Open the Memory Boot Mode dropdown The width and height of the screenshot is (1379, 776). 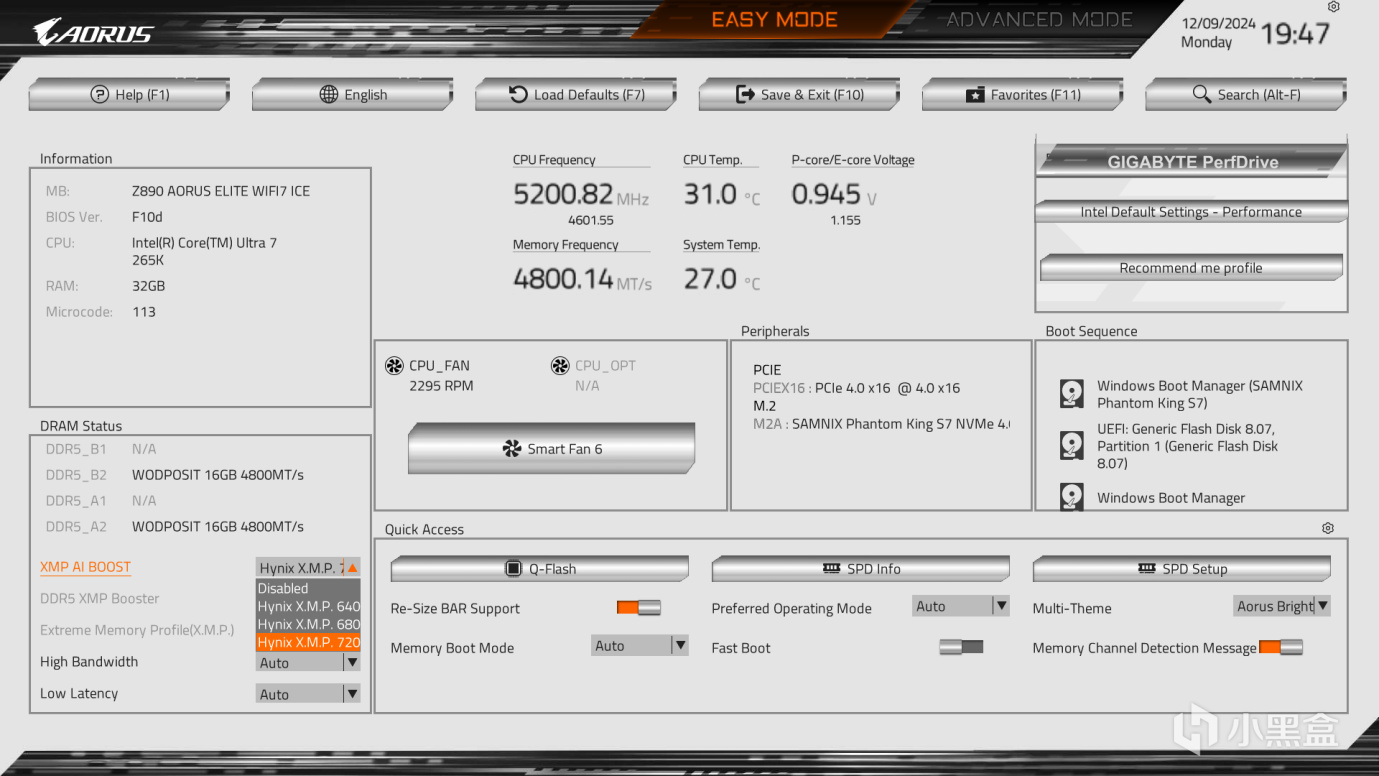pyautogui.click(x=640, y=646)
